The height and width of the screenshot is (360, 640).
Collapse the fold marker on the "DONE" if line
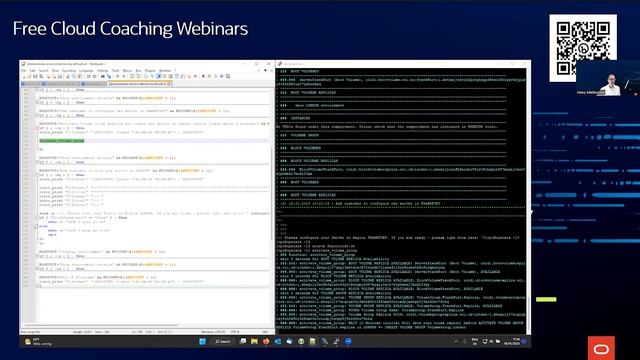tap(36, 218)
